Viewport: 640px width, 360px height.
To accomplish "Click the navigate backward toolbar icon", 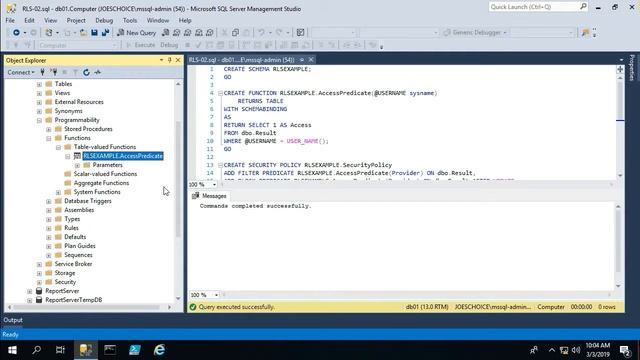I will [x=16, y=32].
